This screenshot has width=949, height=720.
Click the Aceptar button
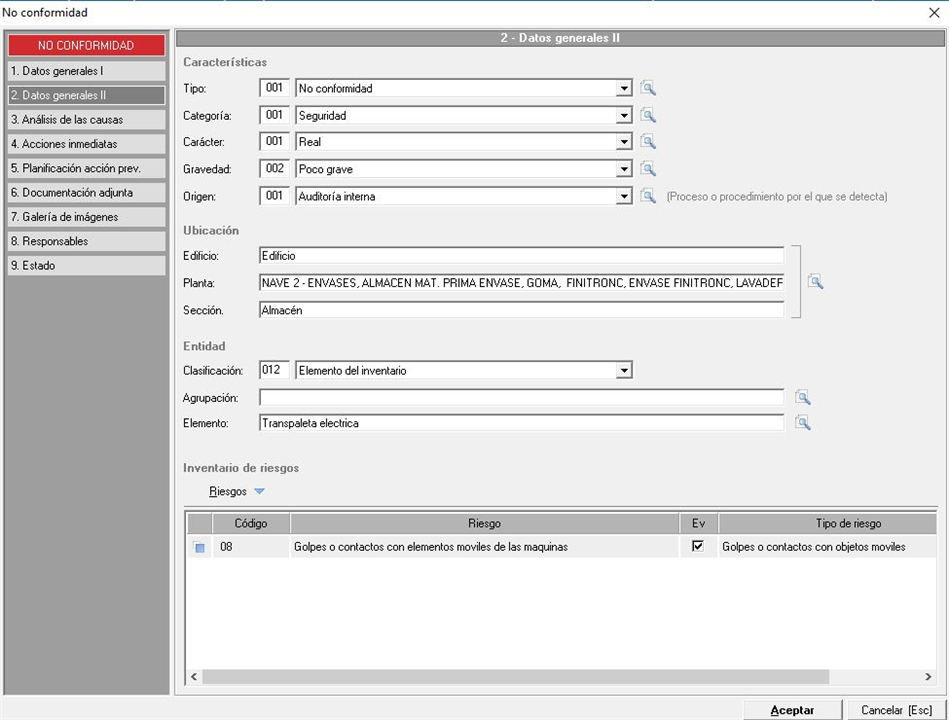792,710
